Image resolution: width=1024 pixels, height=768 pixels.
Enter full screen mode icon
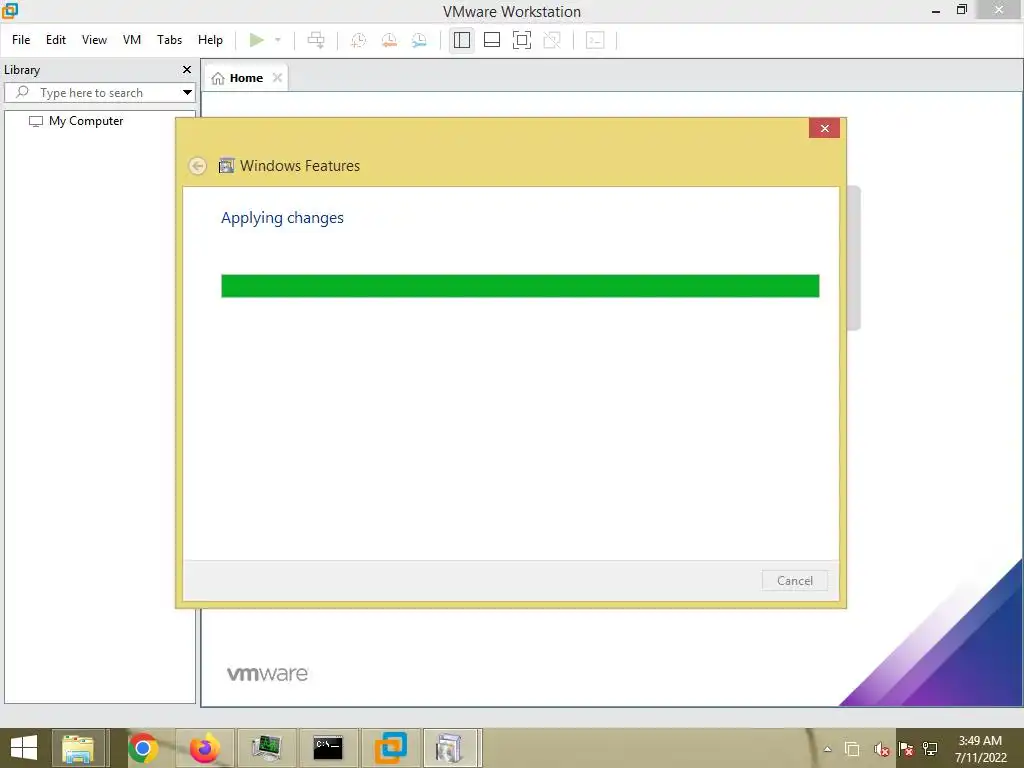[x=522, y=40]
